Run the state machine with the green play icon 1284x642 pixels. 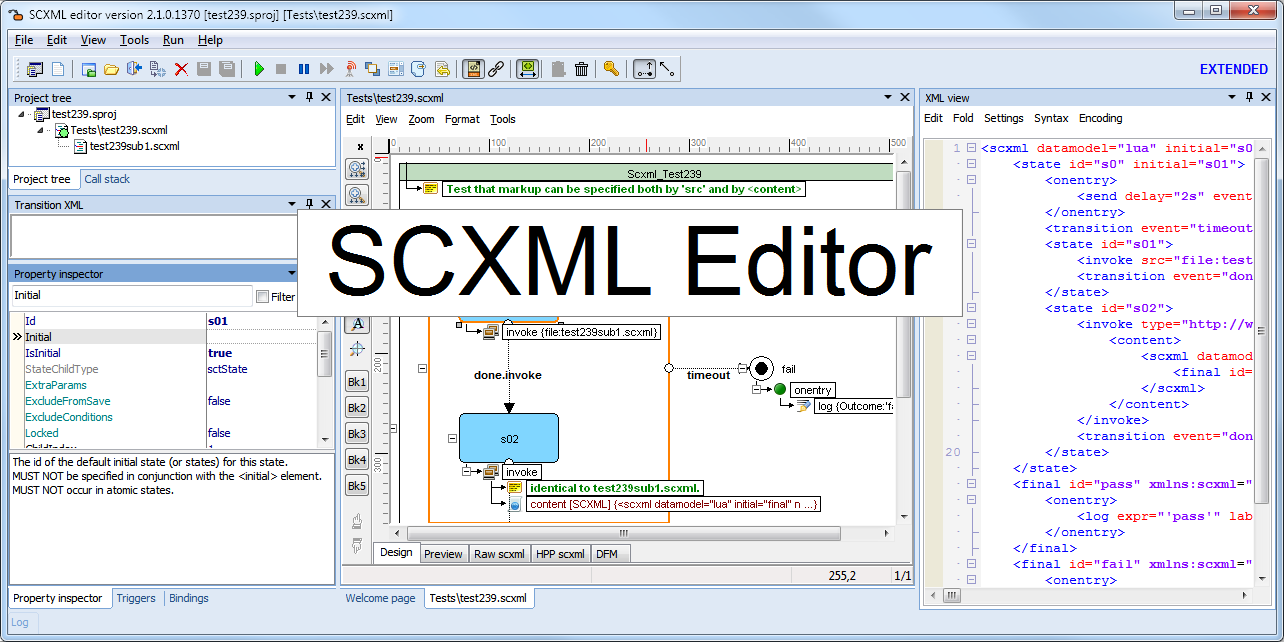click(259, 68)
